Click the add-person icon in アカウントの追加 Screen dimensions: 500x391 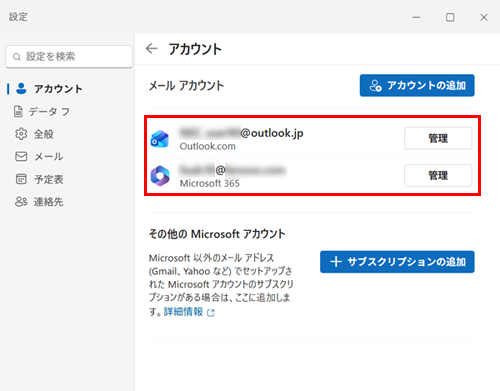tap(375, 86)
